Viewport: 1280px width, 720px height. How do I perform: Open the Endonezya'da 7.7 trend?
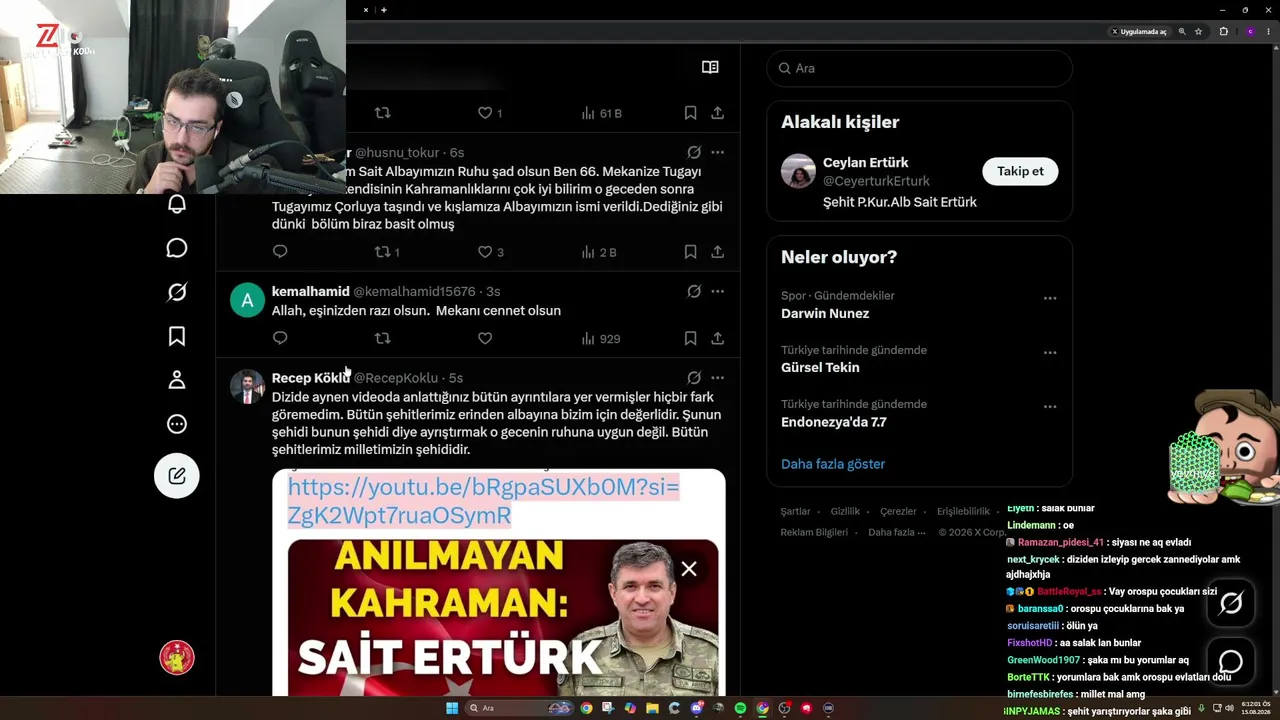[x=834, y=422]
